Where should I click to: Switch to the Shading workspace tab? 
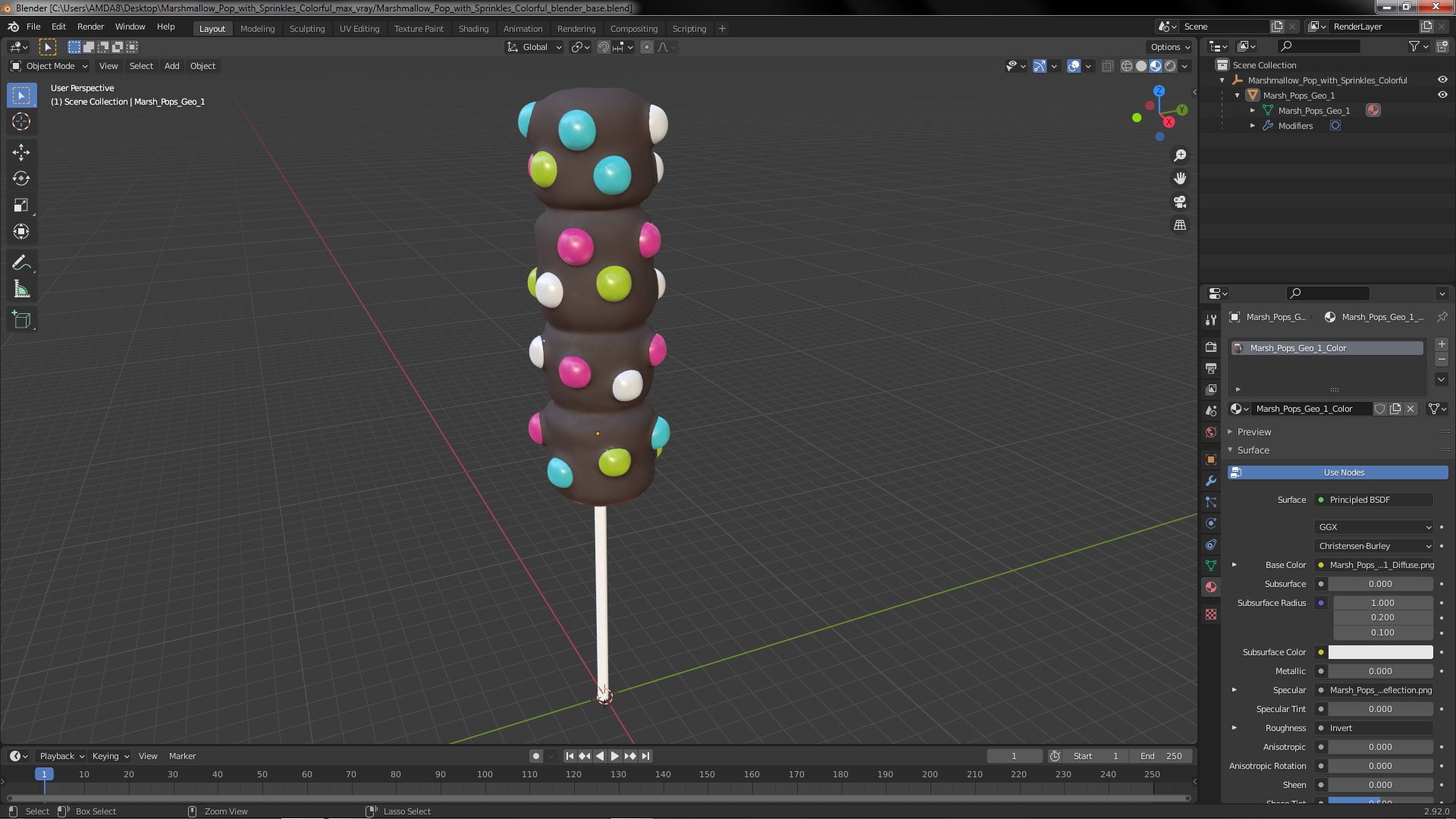click(473, 28)
